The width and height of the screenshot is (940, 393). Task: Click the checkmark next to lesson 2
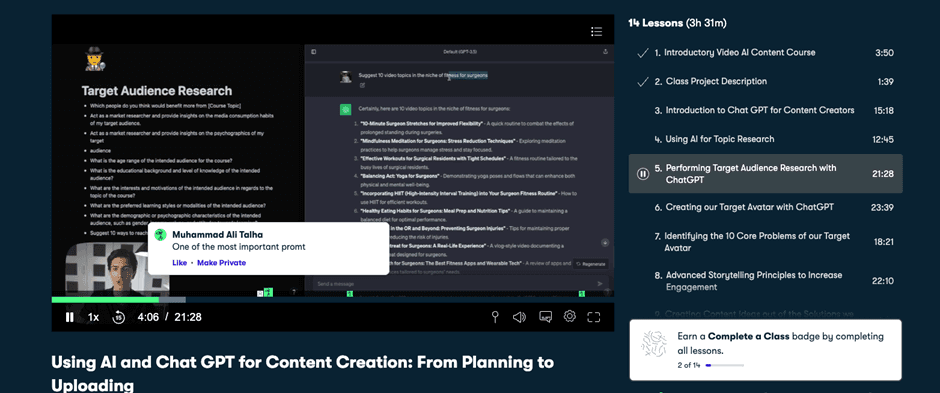[643, 81]
